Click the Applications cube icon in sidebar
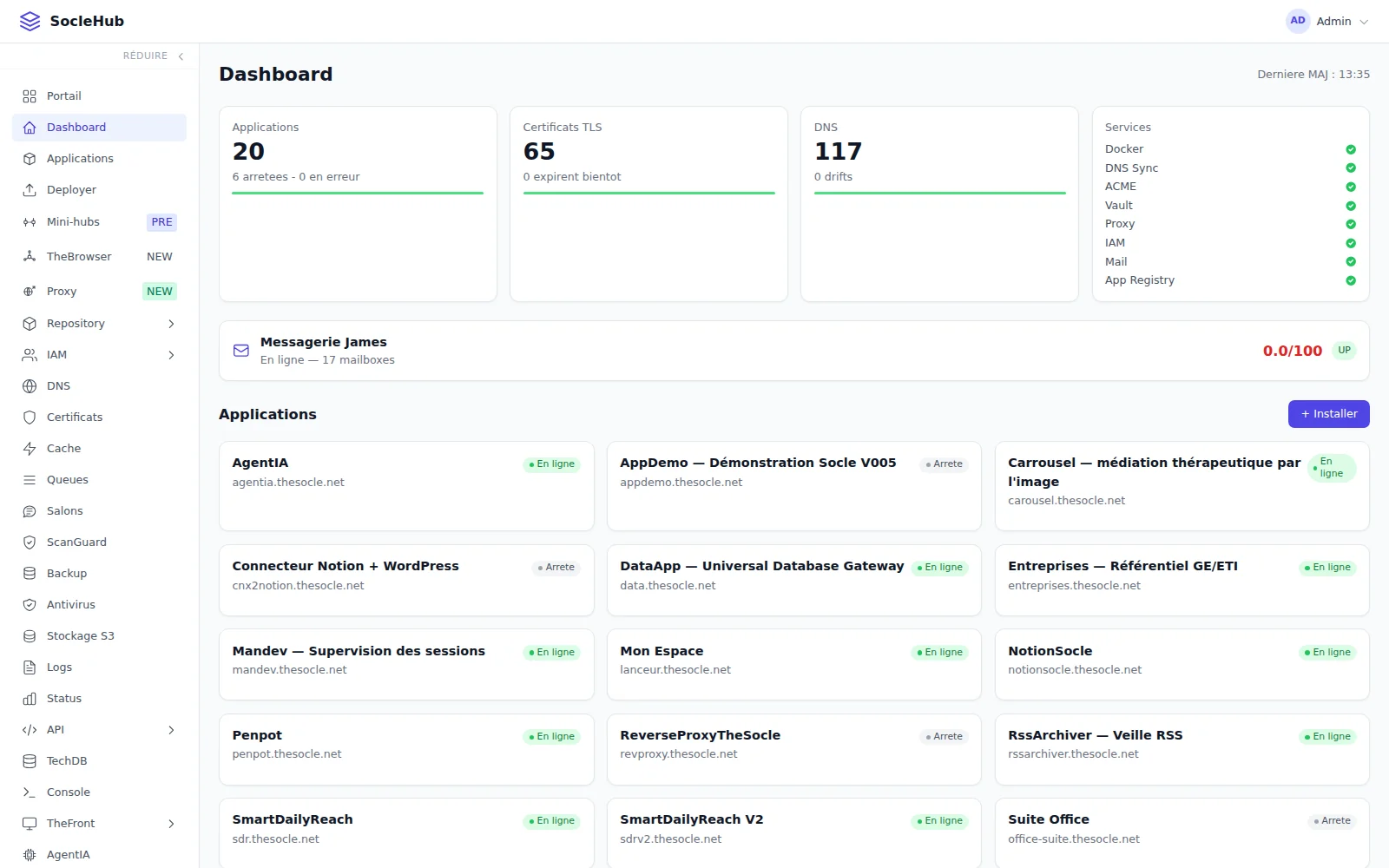1389x868 pixels. (30, 159)
